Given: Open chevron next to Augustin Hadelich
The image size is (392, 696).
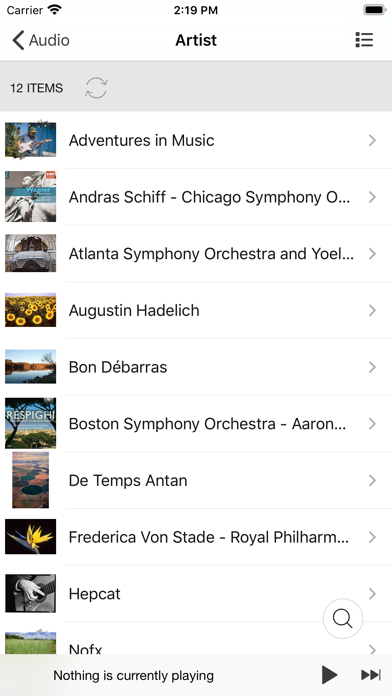Looking at the screenshot, I should point(372,310).
